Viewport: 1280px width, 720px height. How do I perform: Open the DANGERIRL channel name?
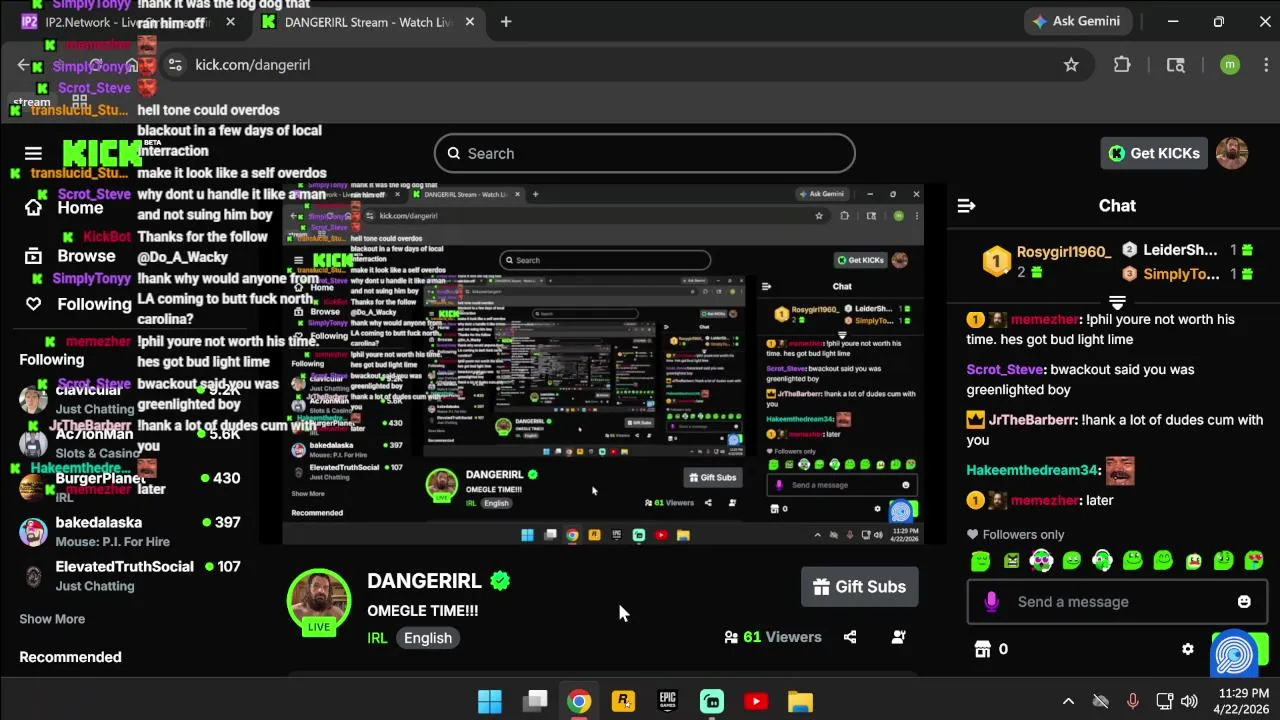coord(425,581)
